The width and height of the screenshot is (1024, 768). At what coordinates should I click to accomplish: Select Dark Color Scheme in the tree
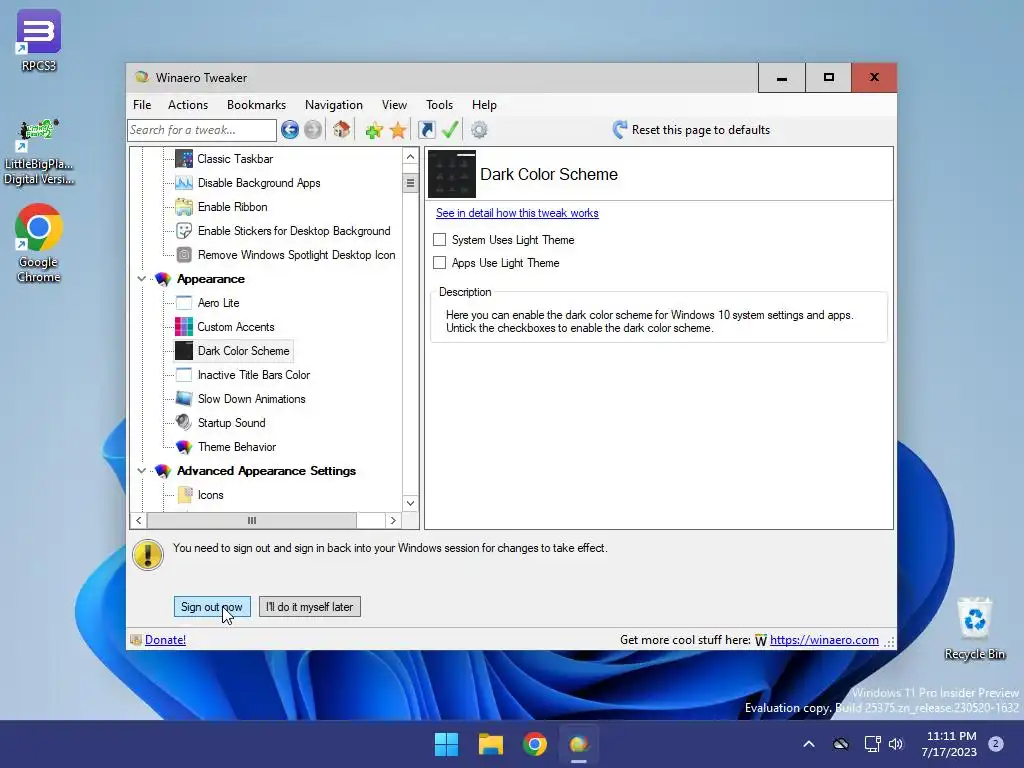click(x=243, y=351)
